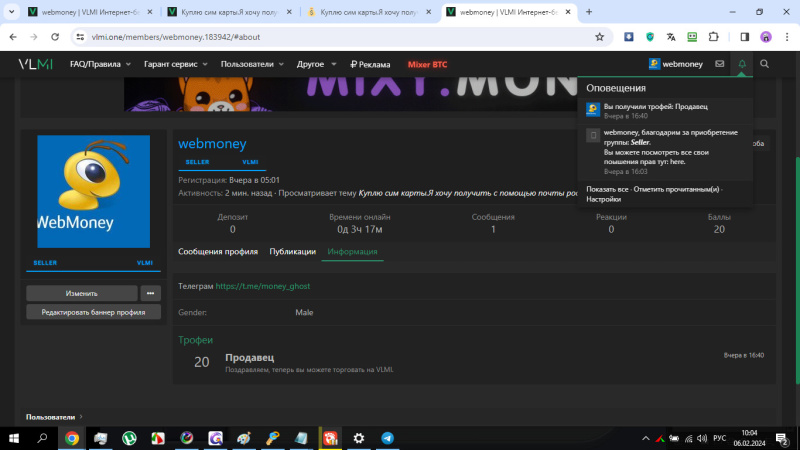Open the tab search dropdown arrow
800x450 pixels.
pos(11,12)
